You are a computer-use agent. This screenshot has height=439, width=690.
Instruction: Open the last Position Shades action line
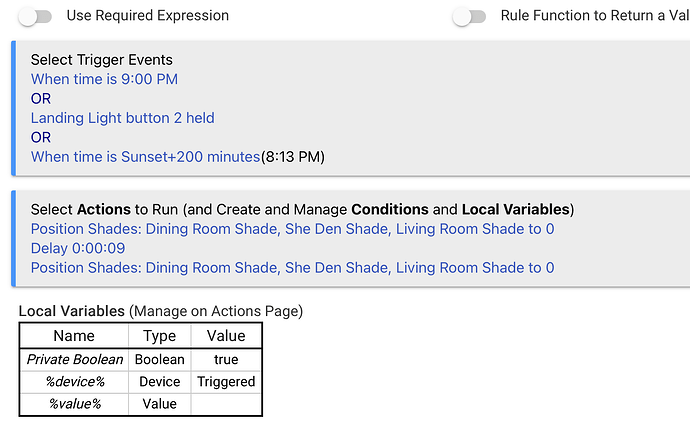point(292,268)
